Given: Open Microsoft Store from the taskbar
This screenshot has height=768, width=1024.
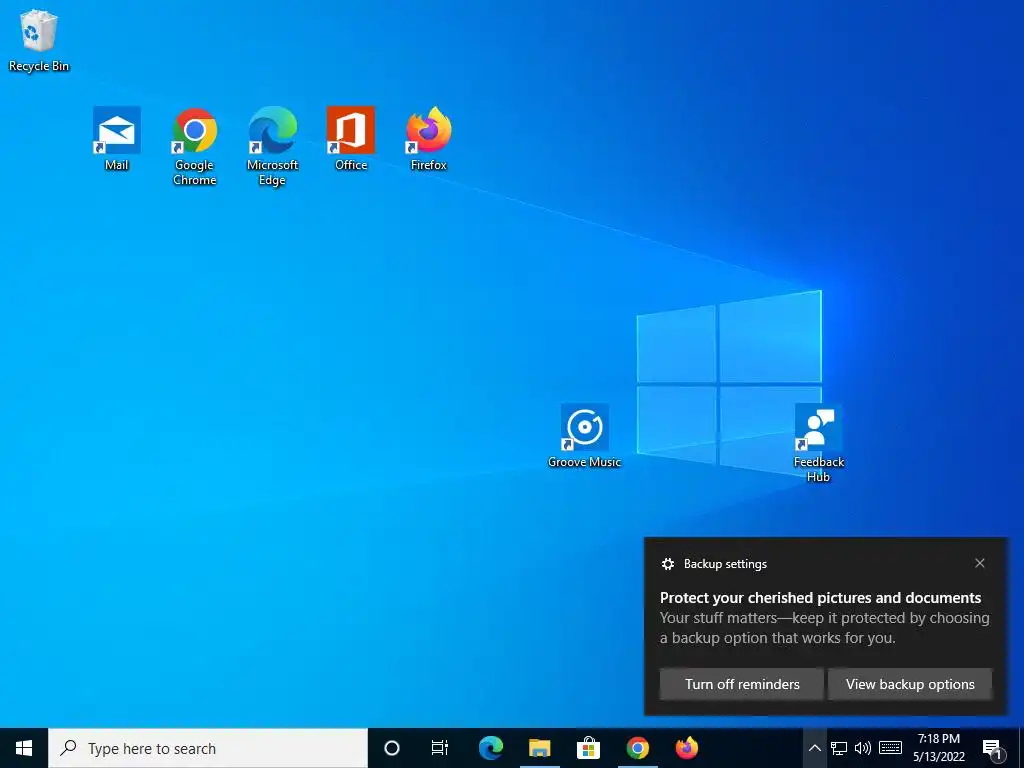Looking at the screenshot, I should pos(588,748).
